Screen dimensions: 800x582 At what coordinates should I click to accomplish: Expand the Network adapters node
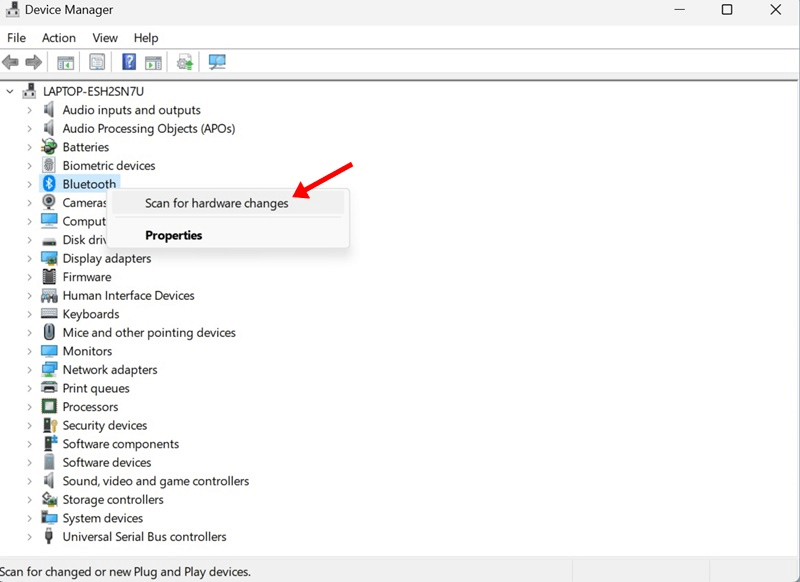pyautogui.click(x=30, y=370)
